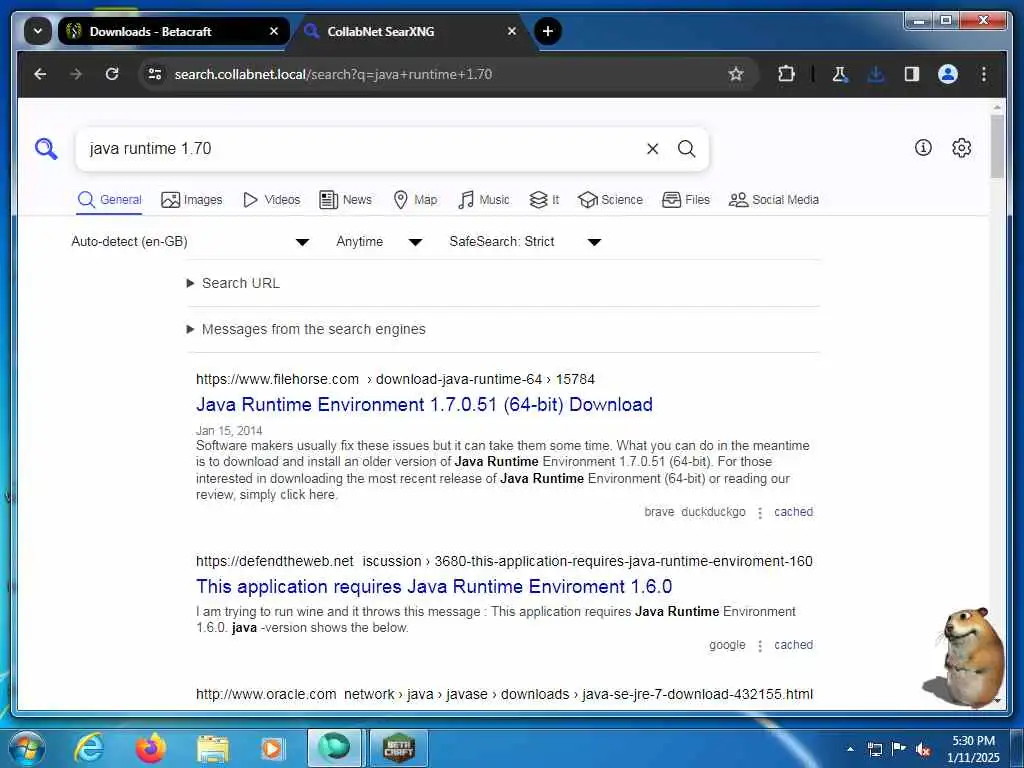Screen dimensions: 1024x768
Task: Open cached link for defendtheweb result
Action: click(793, 645)
